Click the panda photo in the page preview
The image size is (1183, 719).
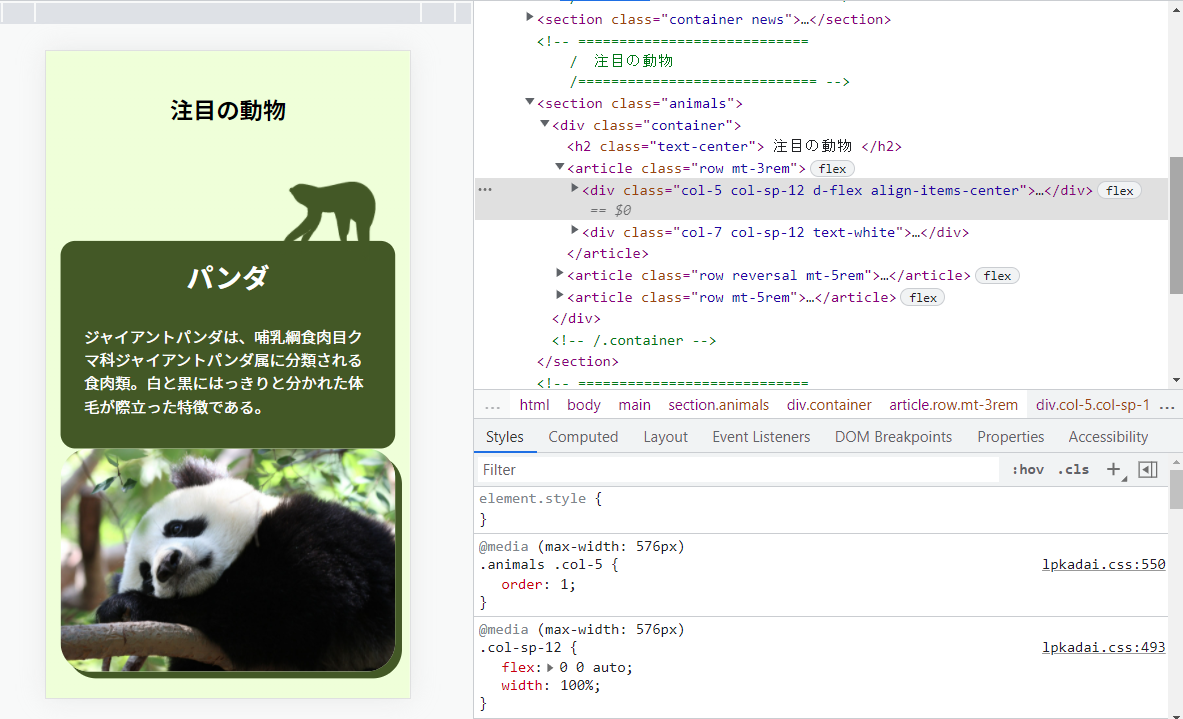tap(228, 560)
